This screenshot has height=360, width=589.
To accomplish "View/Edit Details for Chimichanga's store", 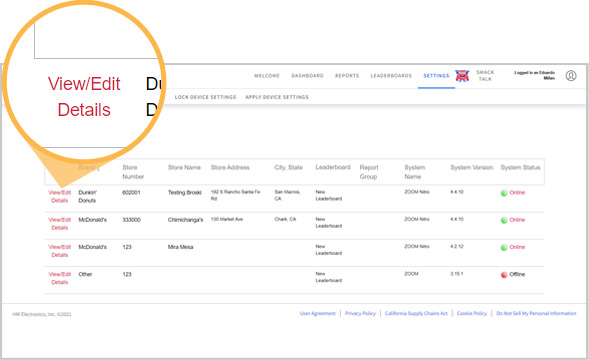I will (60, 224).
